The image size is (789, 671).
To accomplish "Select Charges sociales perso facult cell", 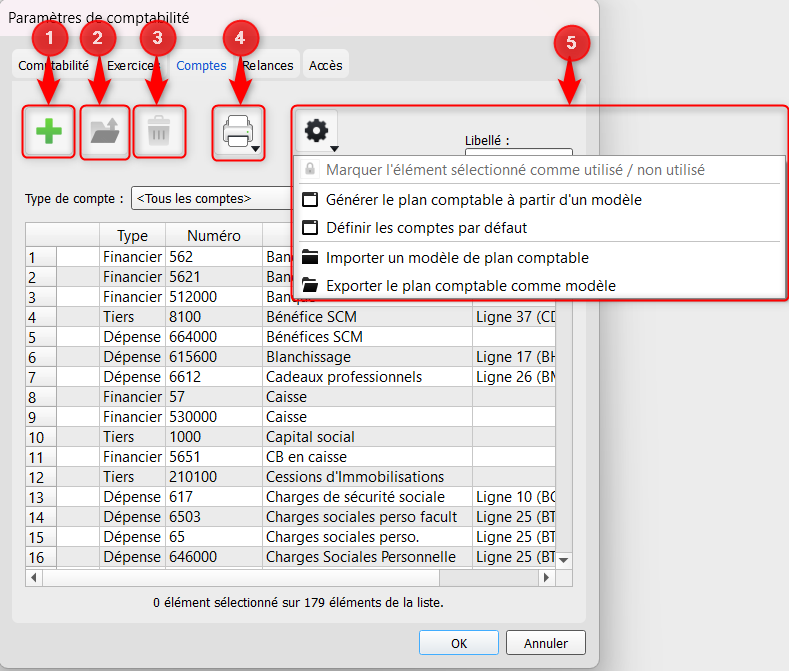I will click(367, 517).
